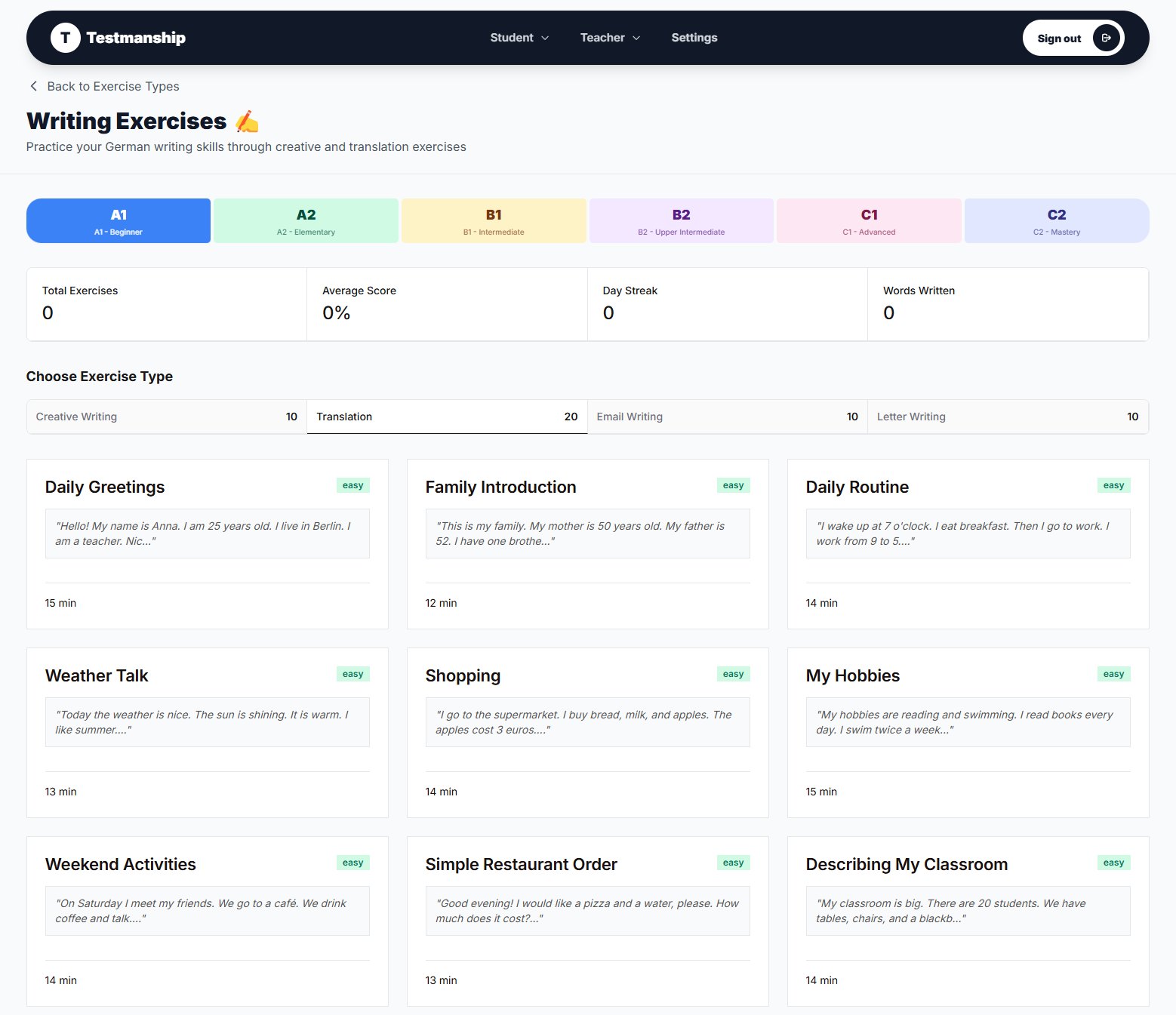
Task: Open Settings from the navigation bar
Action: pyautogui.click(x=694, y=38)
